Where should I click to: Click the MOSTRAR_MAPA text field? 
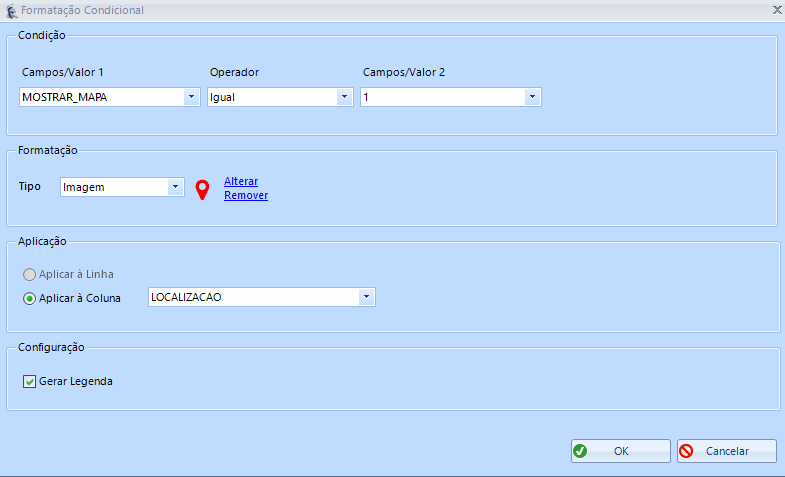[x=100, y=97]
